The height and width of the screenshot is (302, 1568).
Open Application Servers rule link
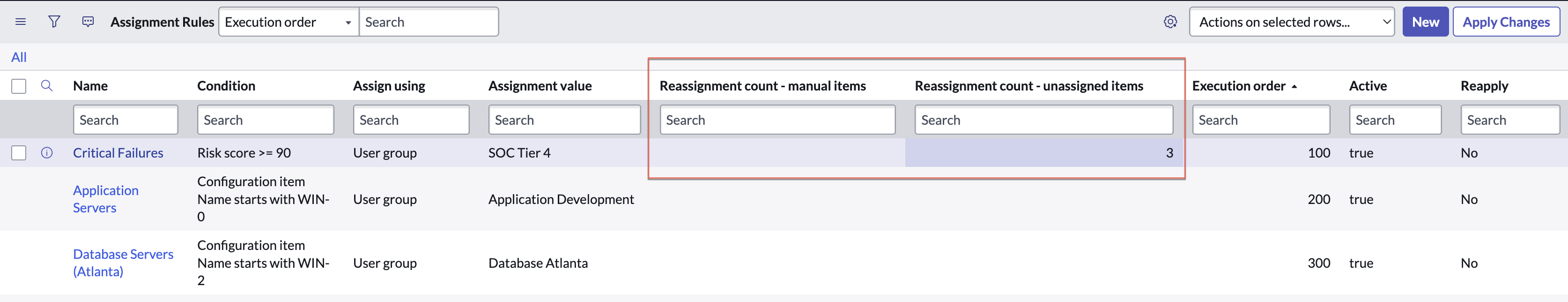106,199
